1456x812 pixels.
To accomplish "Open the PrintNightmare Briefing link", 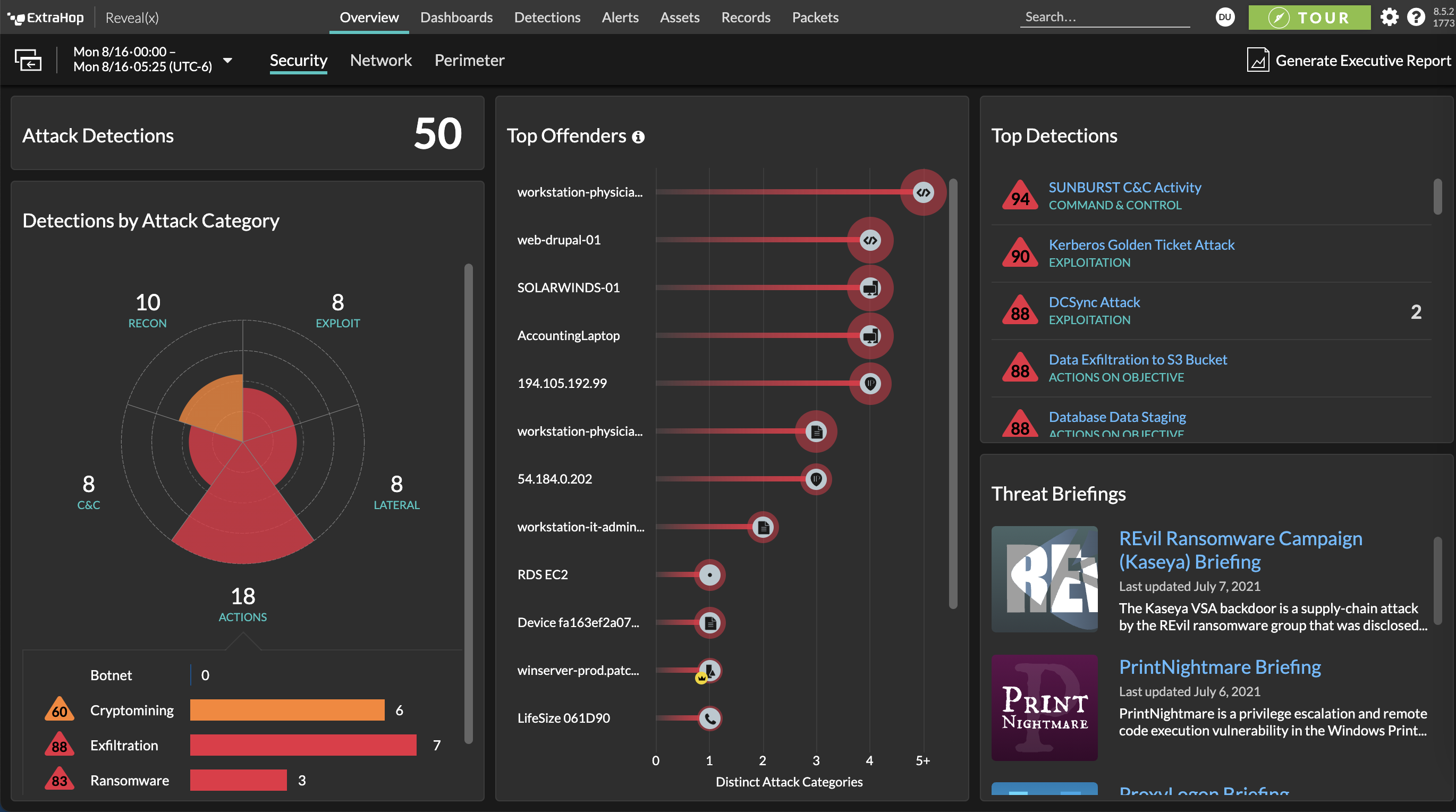I will (x=1220, y=667).
